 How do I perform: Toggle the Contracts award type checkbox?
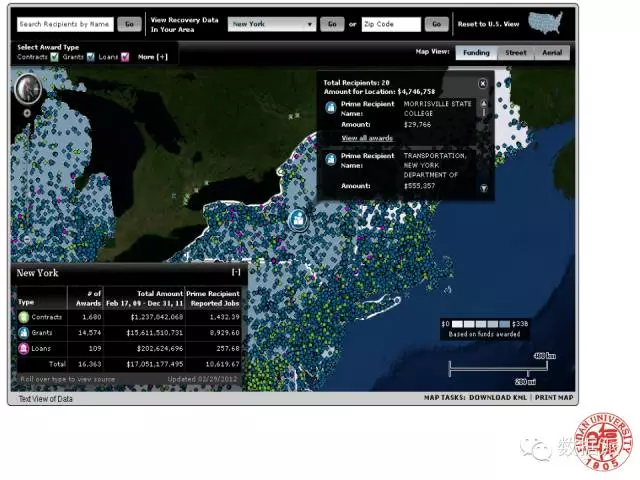54,57
